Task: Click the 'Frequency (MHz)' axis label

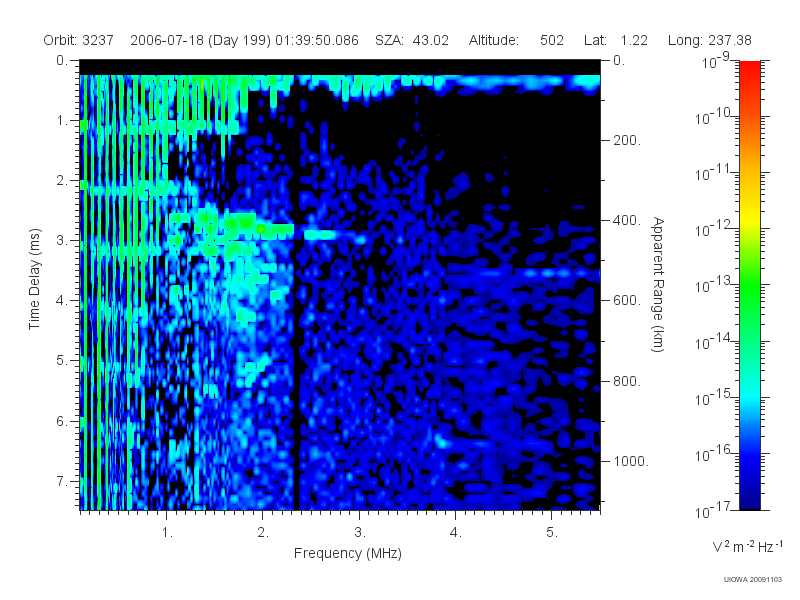Action: click(348, 554)
